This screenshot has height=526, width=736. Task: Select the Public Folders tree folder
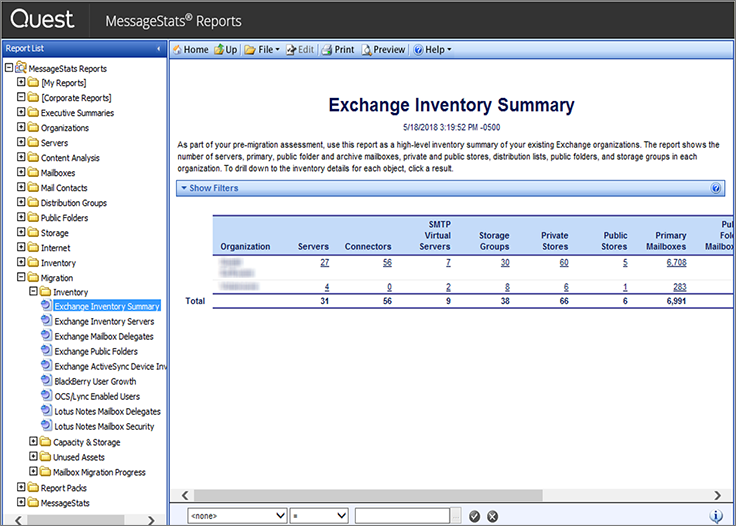pyautogui.click(x=64, y=218)
